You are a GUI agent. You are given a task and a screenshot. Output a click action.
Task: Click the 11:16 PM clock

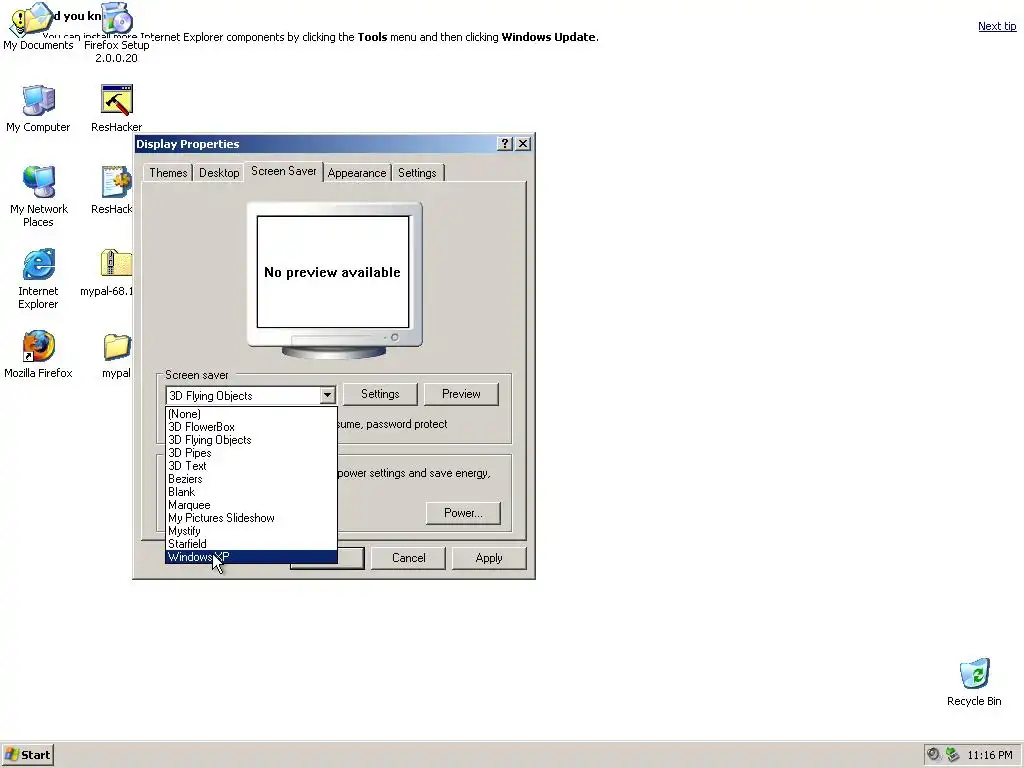(x=989, y=755)
